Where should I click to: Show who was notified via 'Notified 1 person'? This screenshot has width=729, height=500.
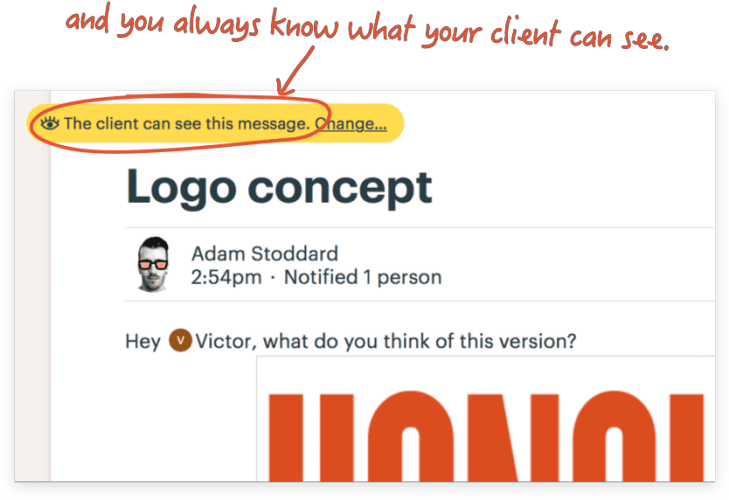pyautogui.click(x=363, y=278)
